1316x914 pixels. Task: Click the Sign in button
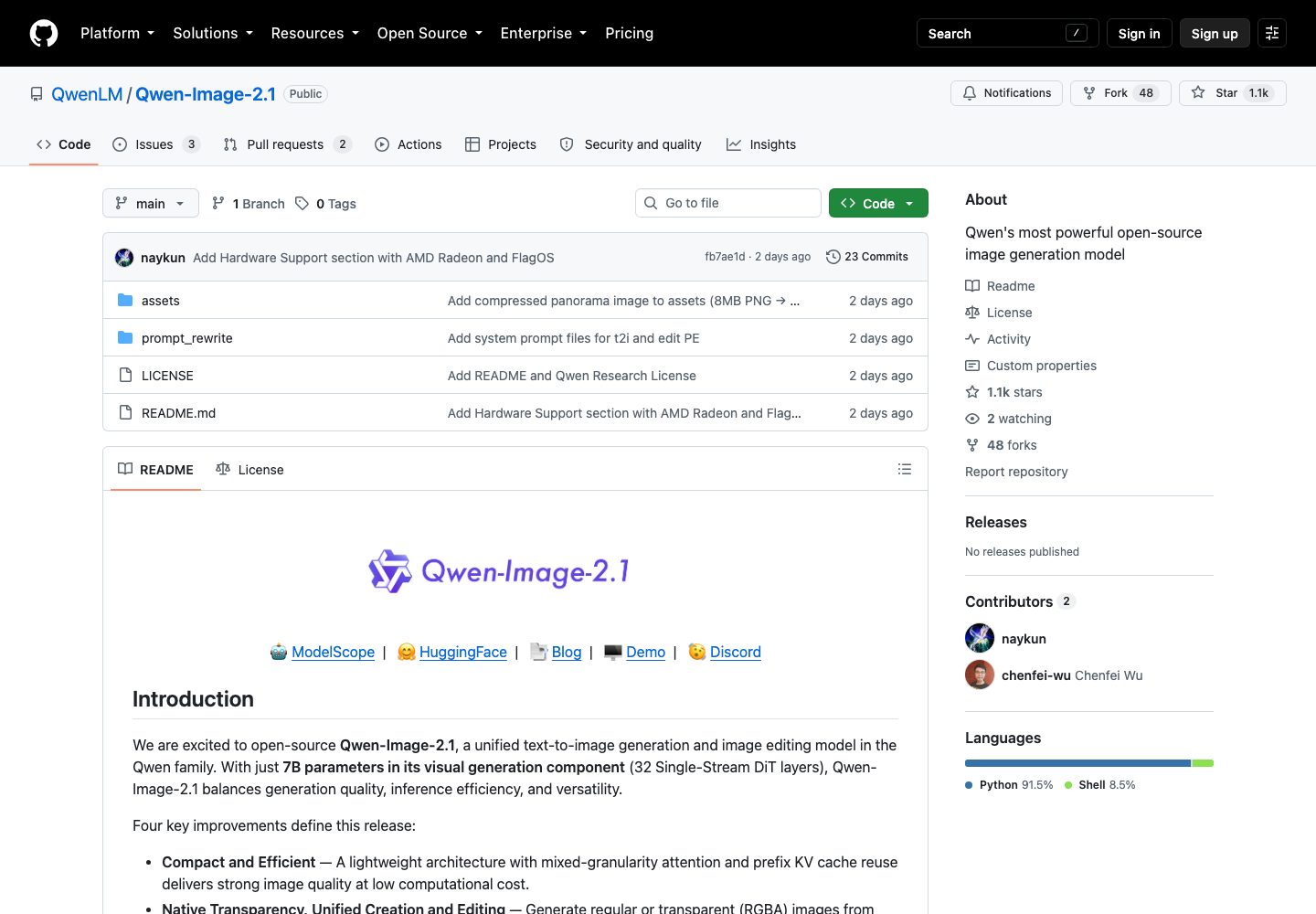(1139, 33)
